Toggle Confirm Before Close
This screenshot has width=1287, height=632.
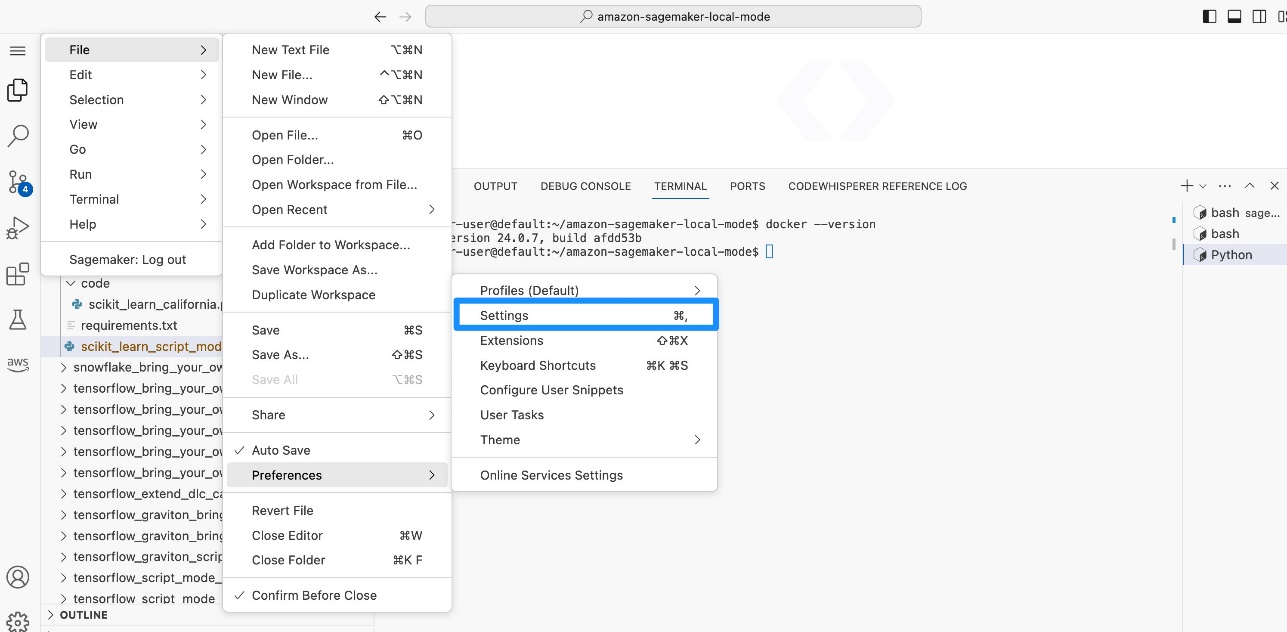point(337,595)
